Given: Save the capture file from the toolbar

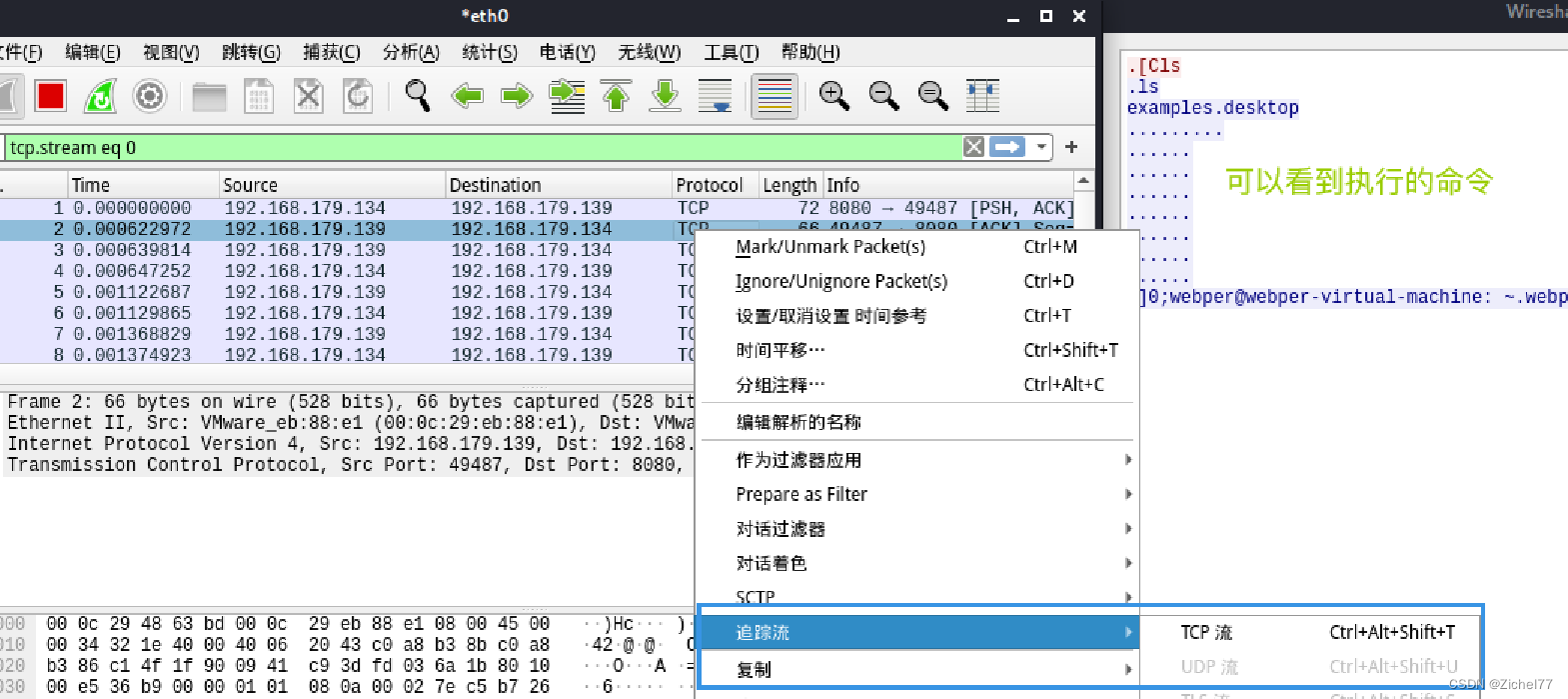Looking at the screenshot, I should (x=259, y=96).
